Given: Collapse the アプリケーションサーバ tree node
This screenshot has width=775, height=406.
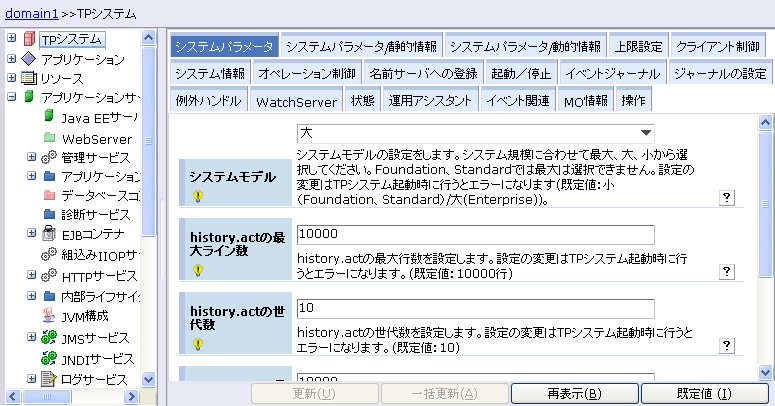Looking at the screenshot, I should point(11,97).
